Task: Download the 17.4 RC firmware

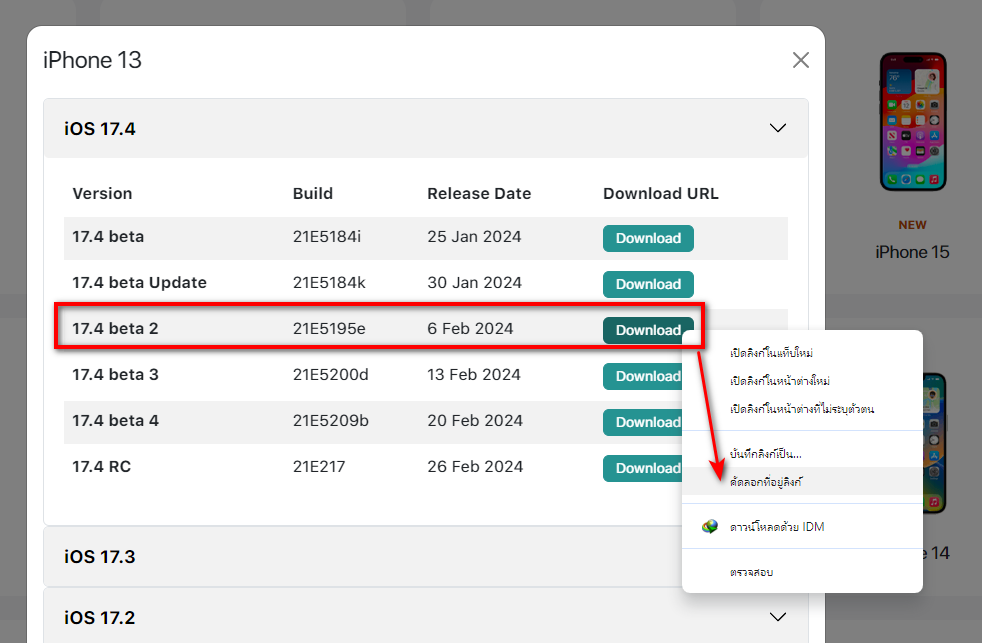Action: coord(643,468)
